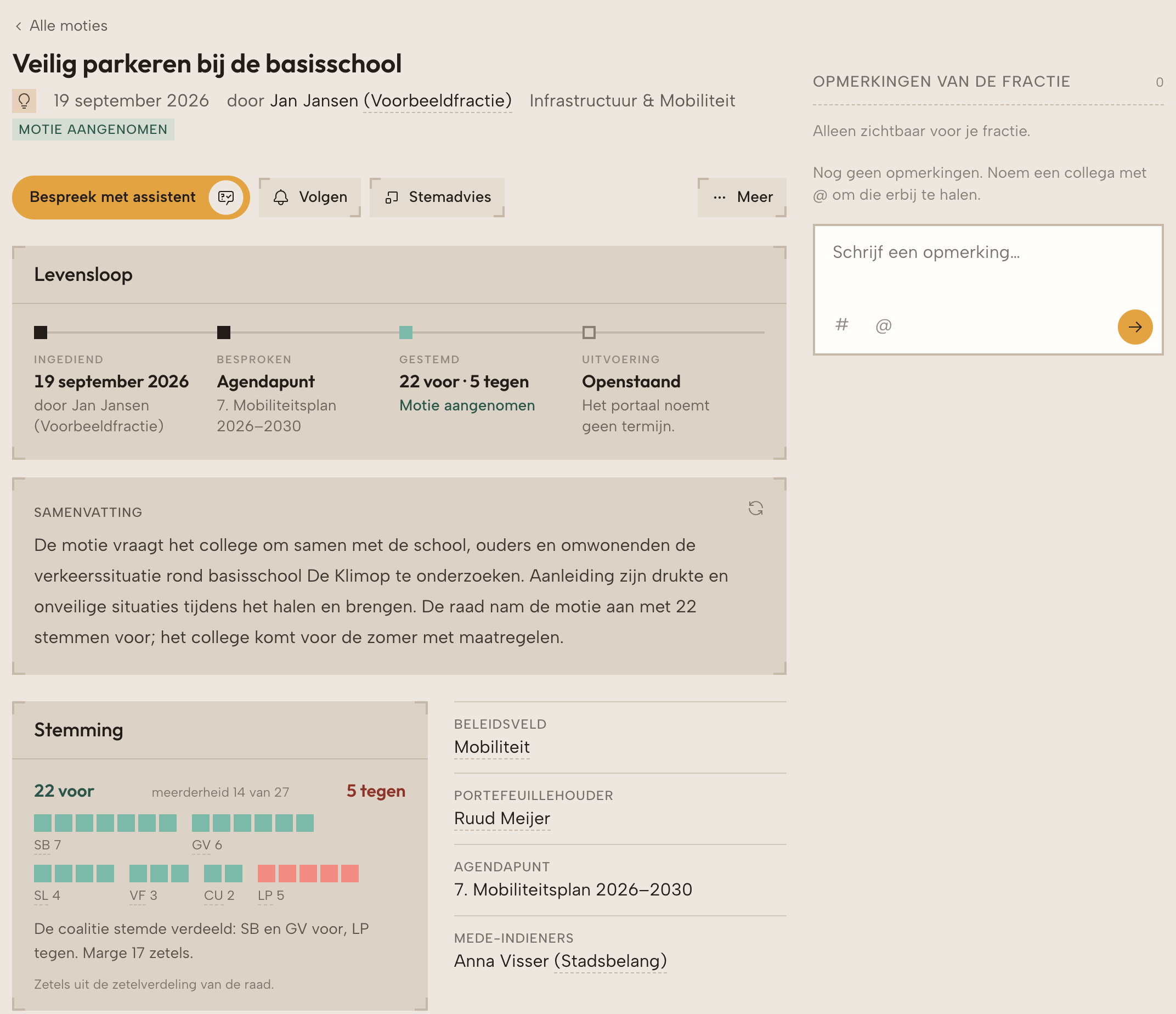The height and width of the screenshot is (1014, 1176).
Task: Open portefeuillehouder Ruud Meijer
Action: 502,819
